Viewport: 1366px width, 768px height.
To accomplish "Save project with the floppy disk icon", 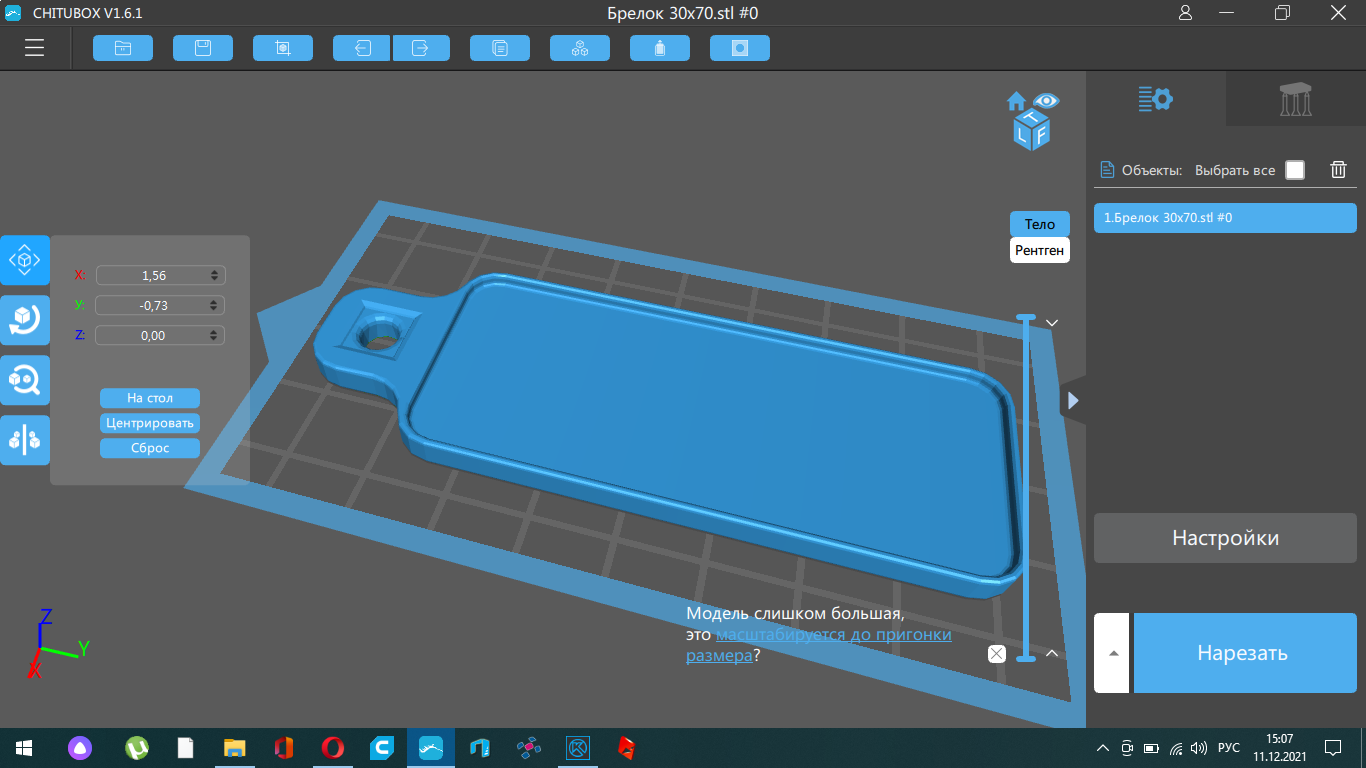I will [x=203, y=48].
